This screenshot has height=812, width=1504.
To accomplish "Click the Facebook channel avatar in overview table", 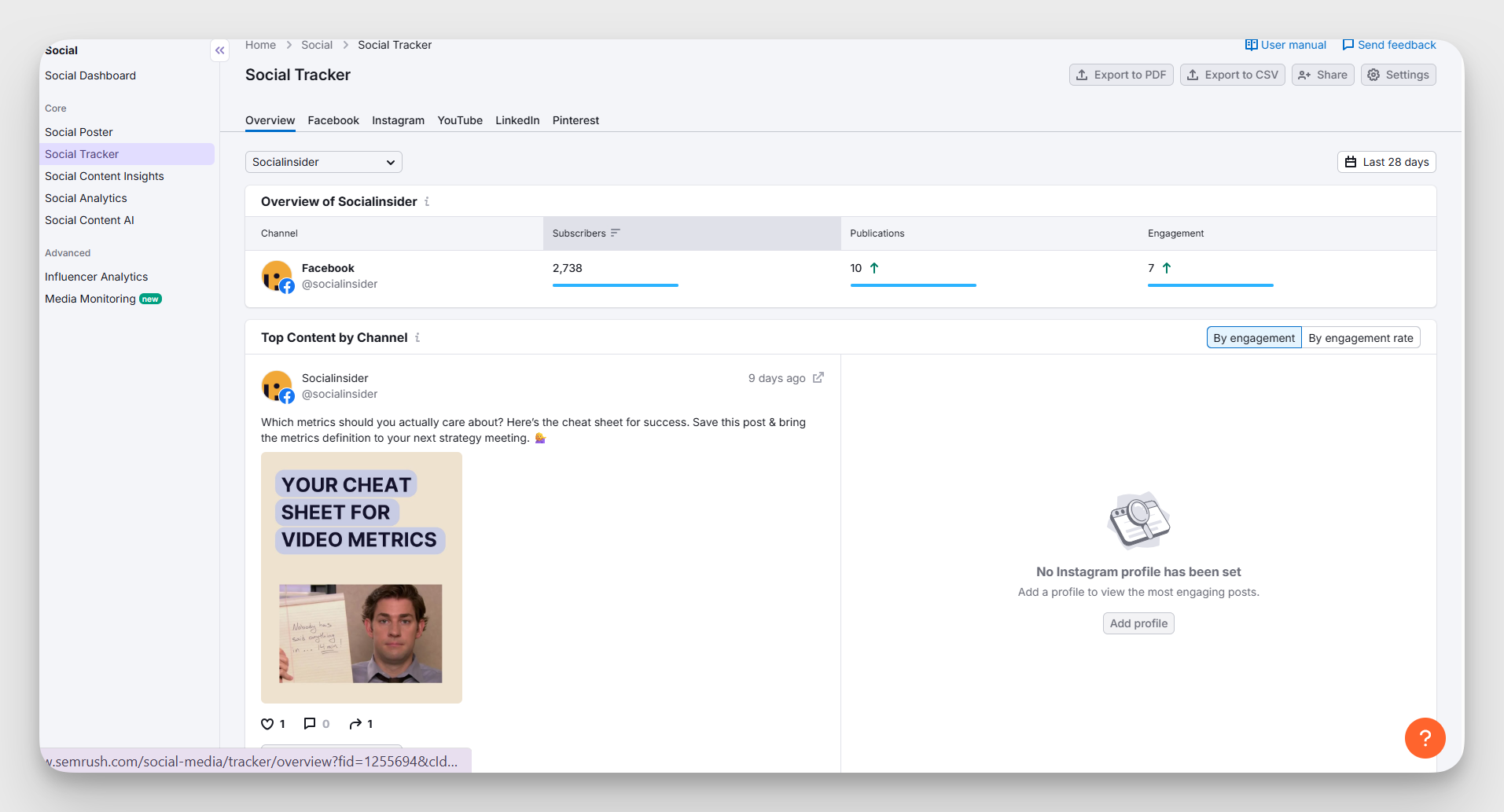I will click(277, 277).
